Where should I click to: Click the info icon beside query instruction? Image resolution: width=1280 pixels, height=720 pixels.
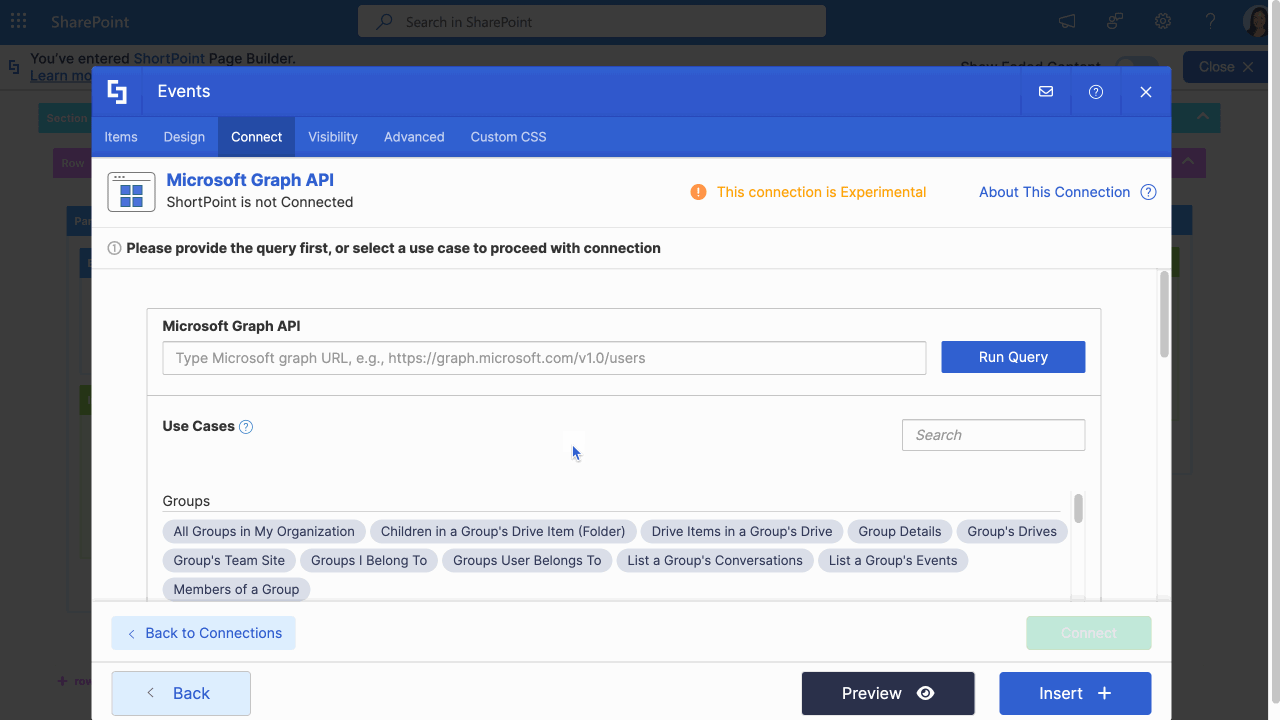[114, 248]
